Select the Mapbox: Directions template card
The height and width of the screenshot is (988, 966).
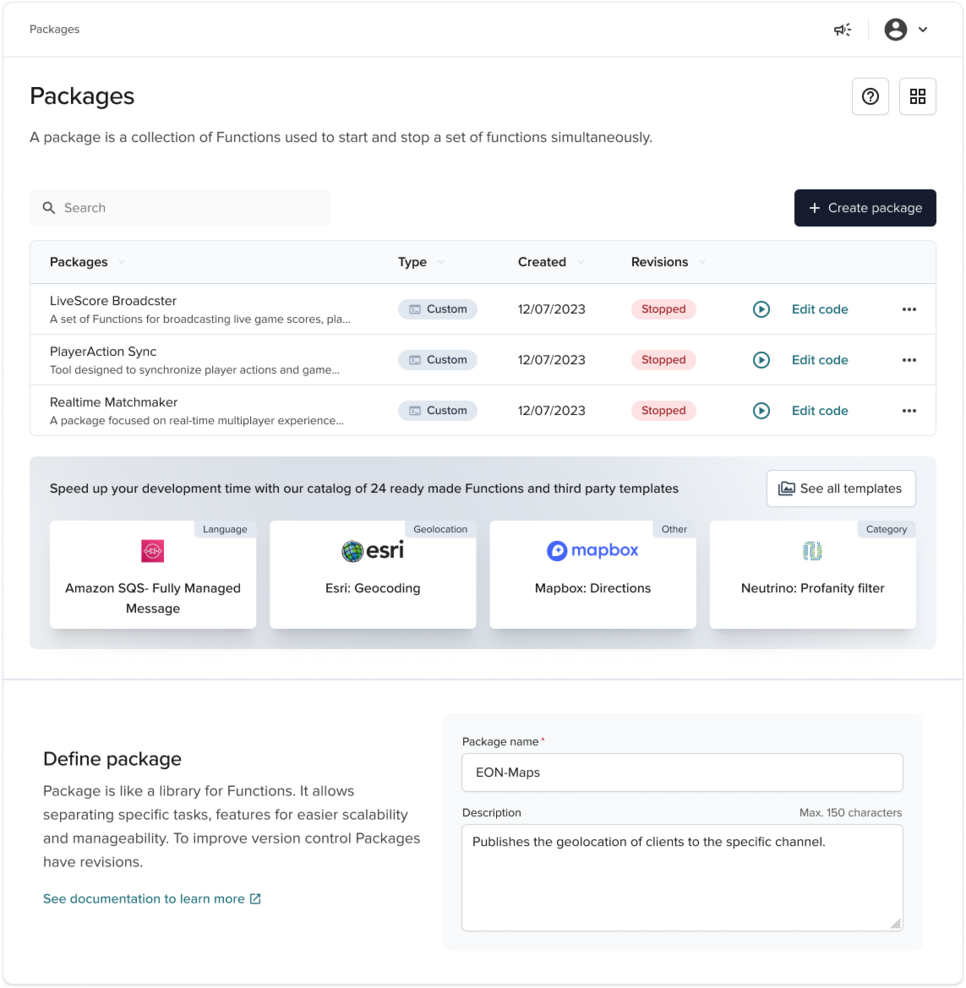(x=592, y=575)
